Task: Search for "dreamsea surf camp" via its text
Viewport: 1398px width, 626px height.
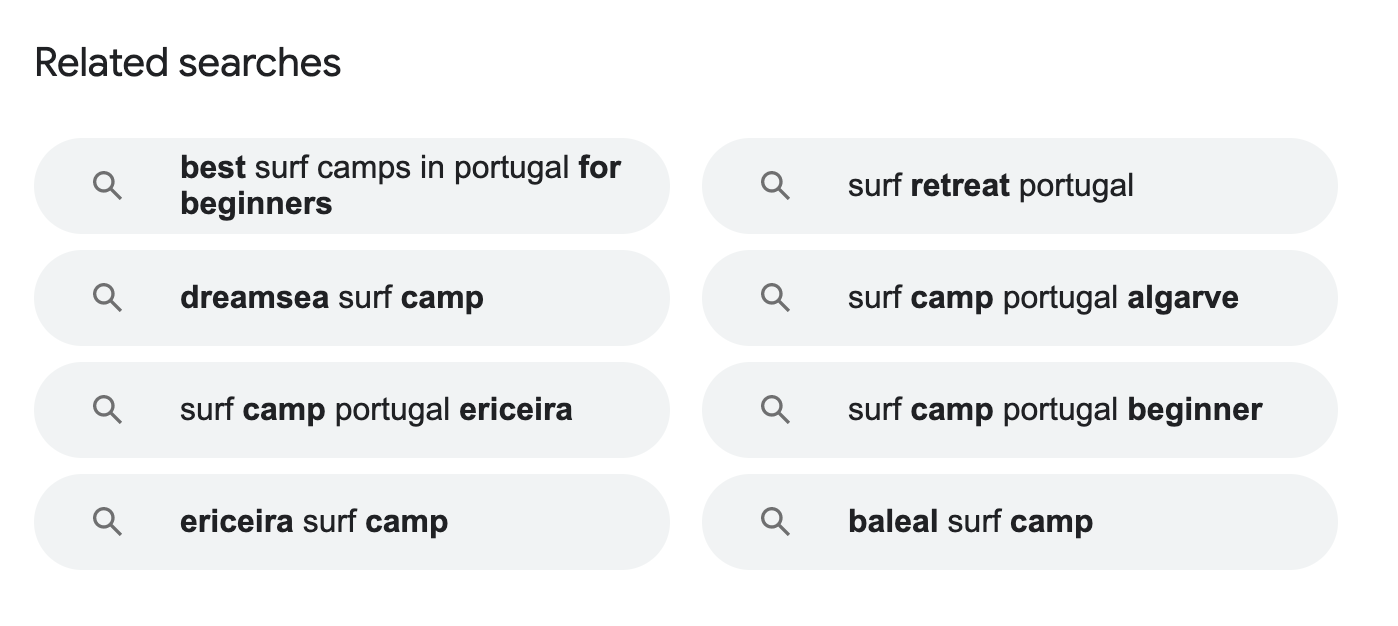Action: tap(331, 298)
